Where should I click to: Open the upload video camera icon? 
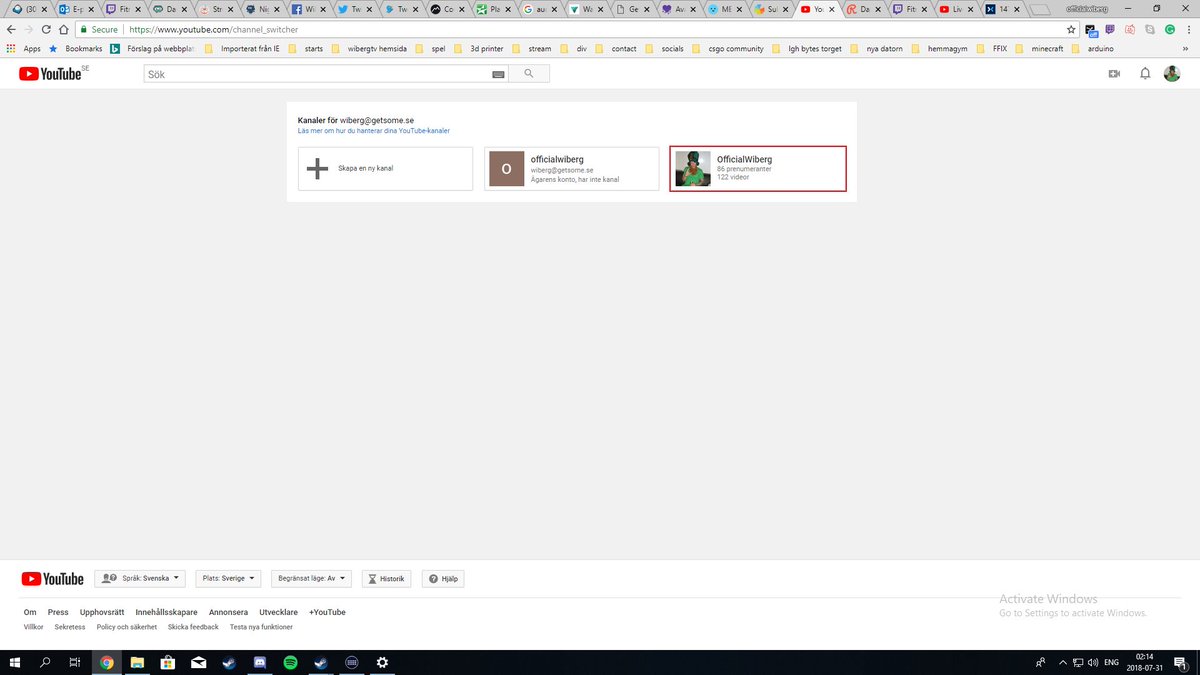(1114, 74)
